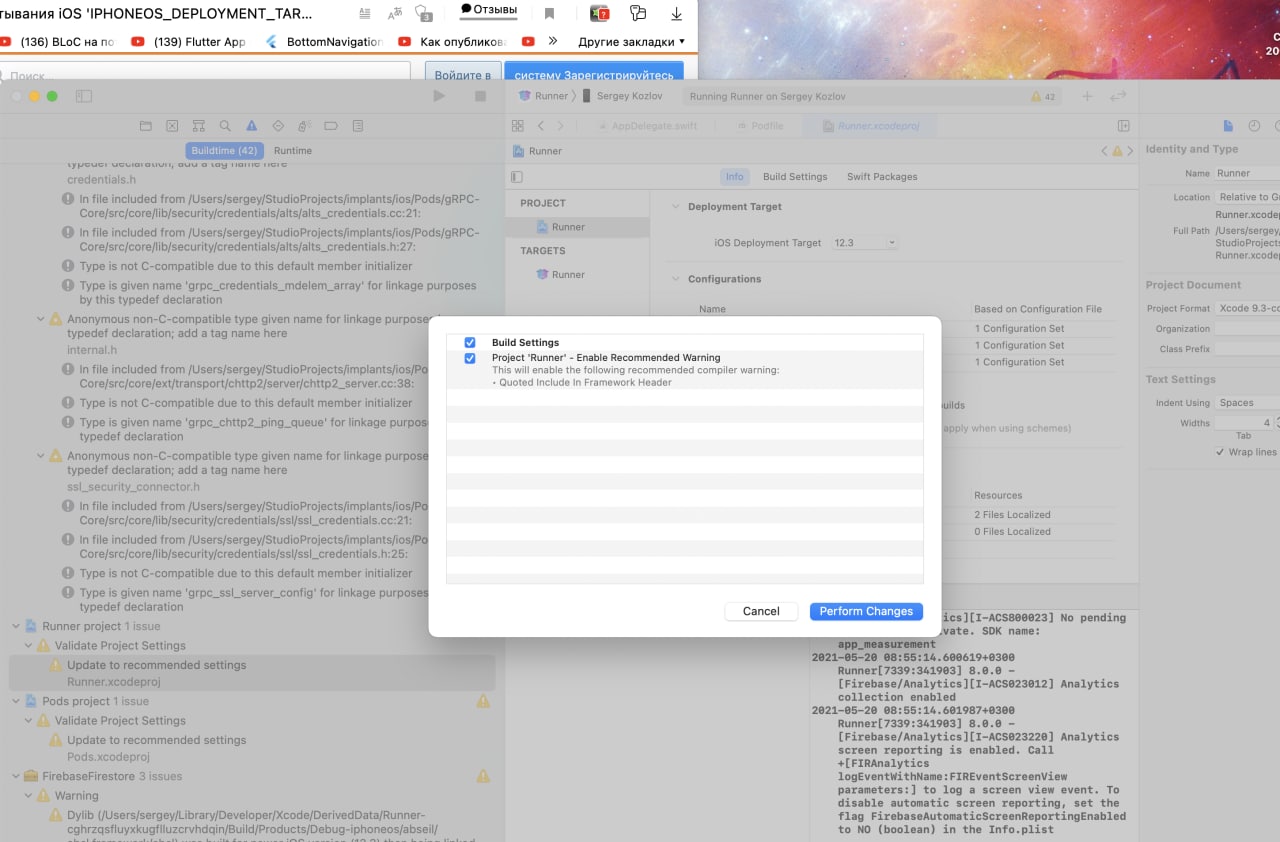Open the Podfile editor tab

coord(758,126)
